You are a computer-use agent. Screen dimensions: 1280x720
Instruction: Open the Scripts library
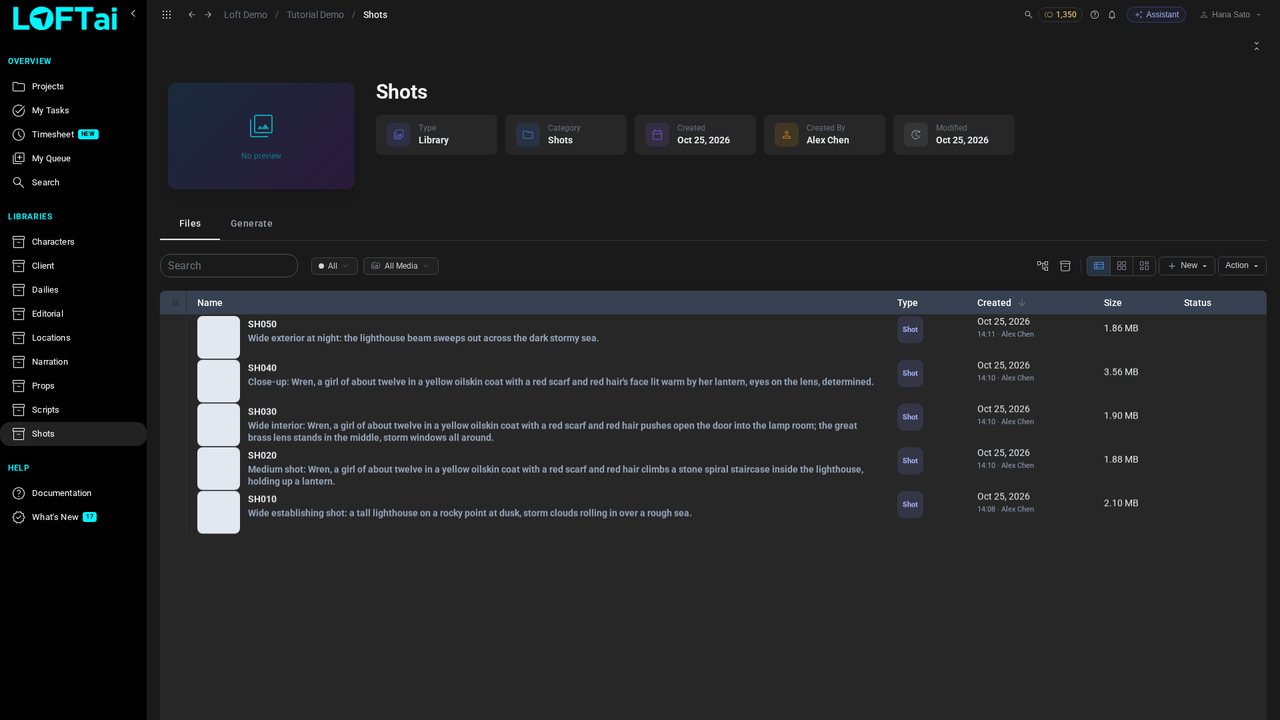tap(73, 410)
